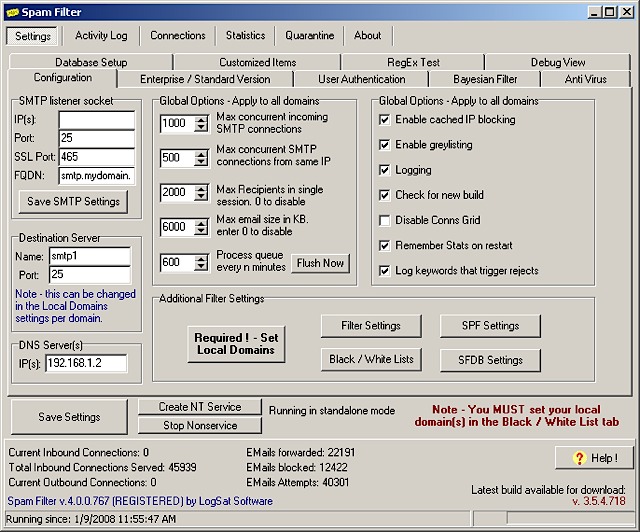This screenshot has height=532, width=640.
Task: Open SFDB Settings
Action: tap(490, 360)
